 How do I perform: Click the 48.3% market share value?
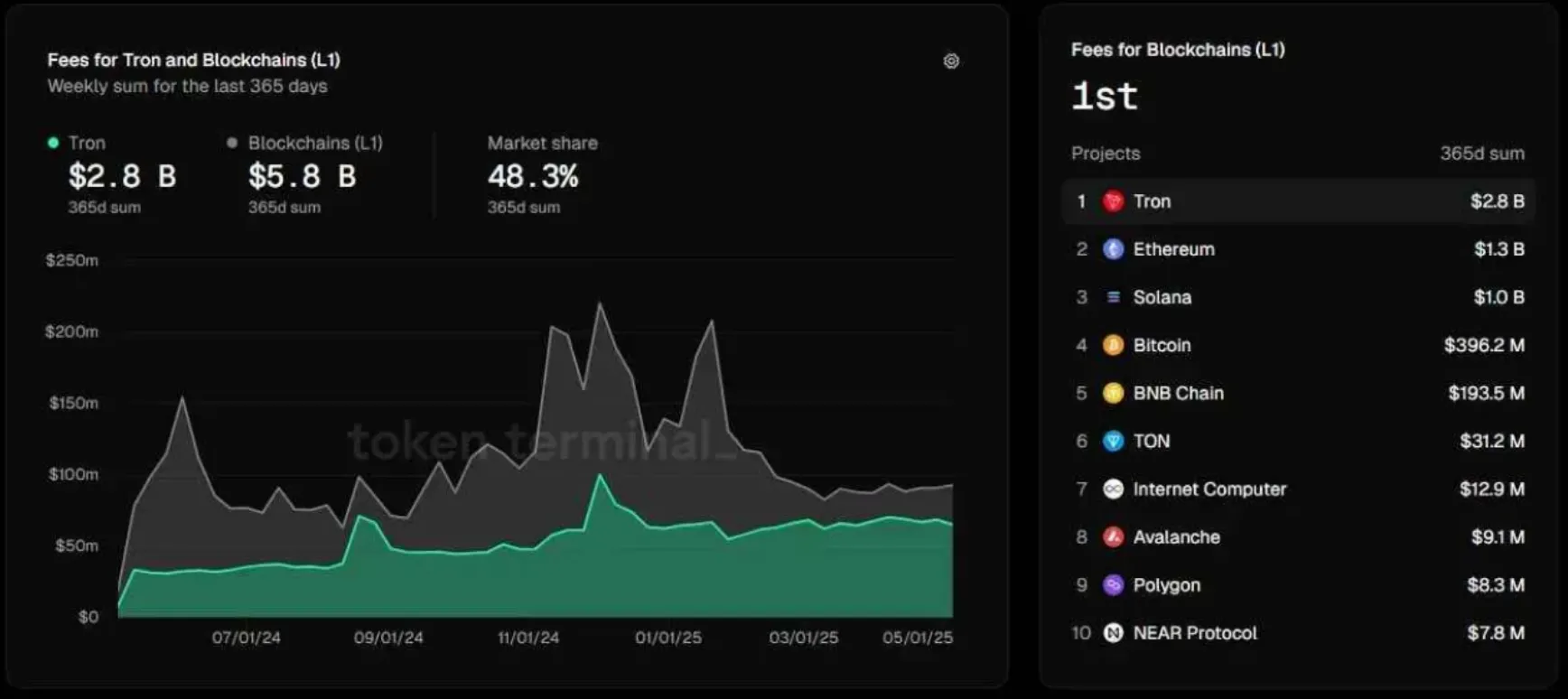[x=533, y=176]
